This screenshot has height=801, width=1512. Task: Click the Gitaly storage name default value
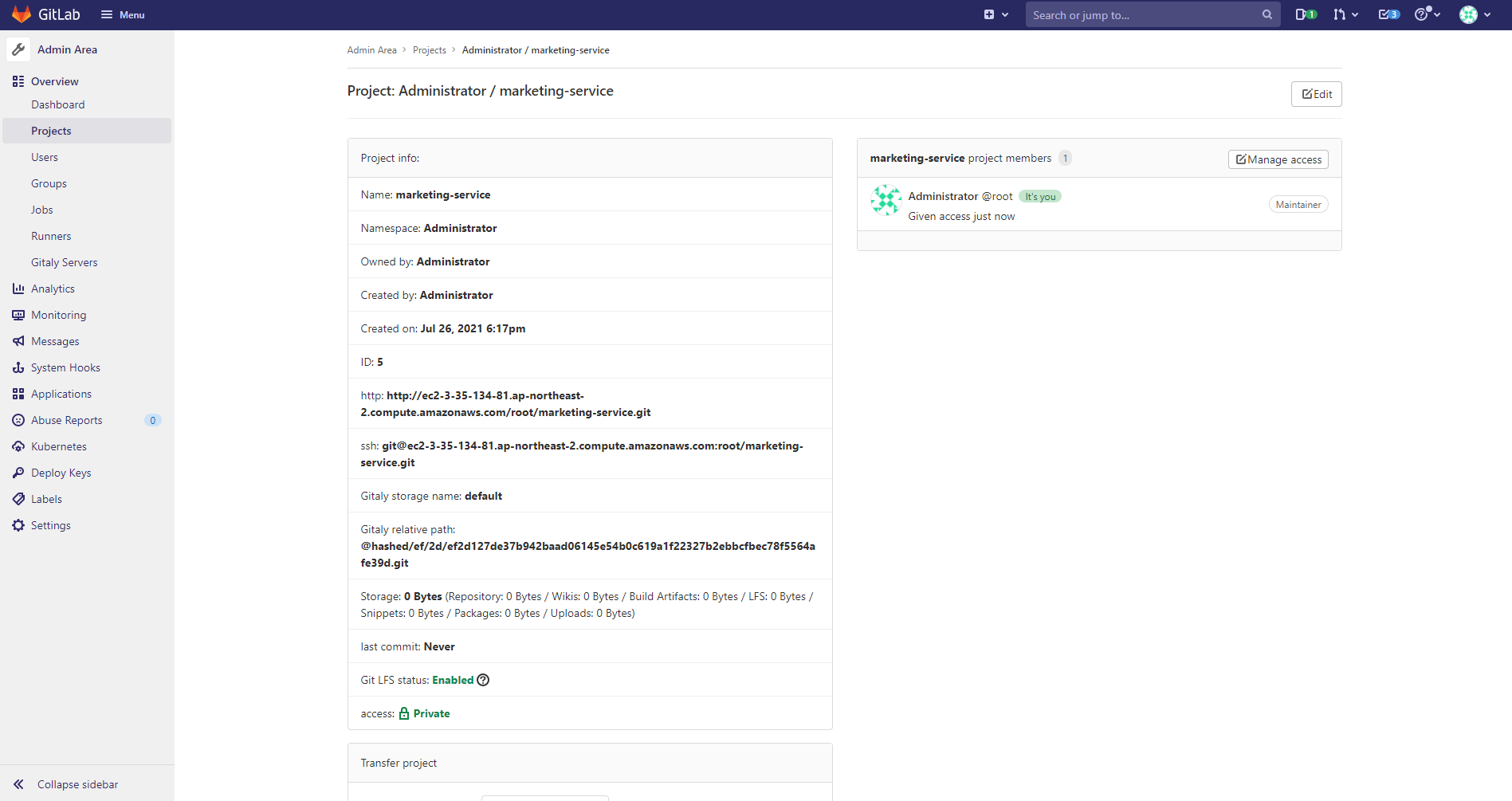tap(483, 496)
